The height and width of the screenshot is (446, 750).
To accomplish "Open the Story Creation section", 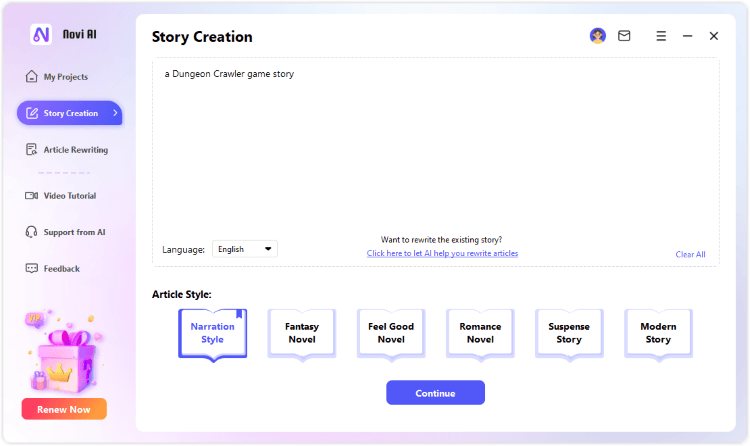I will [69, 113].
